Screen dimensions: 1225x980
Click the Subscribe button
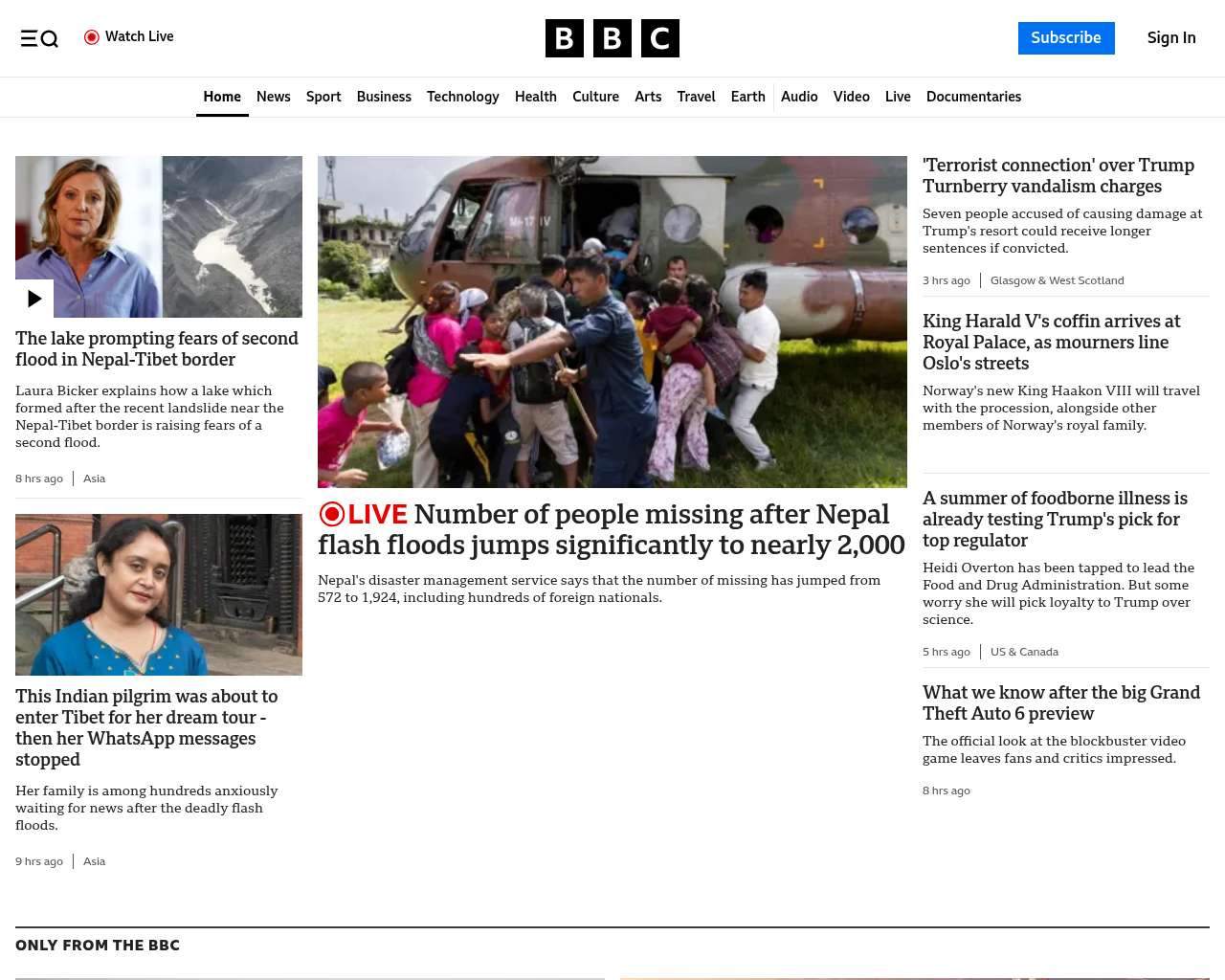tap(1066, 38)
